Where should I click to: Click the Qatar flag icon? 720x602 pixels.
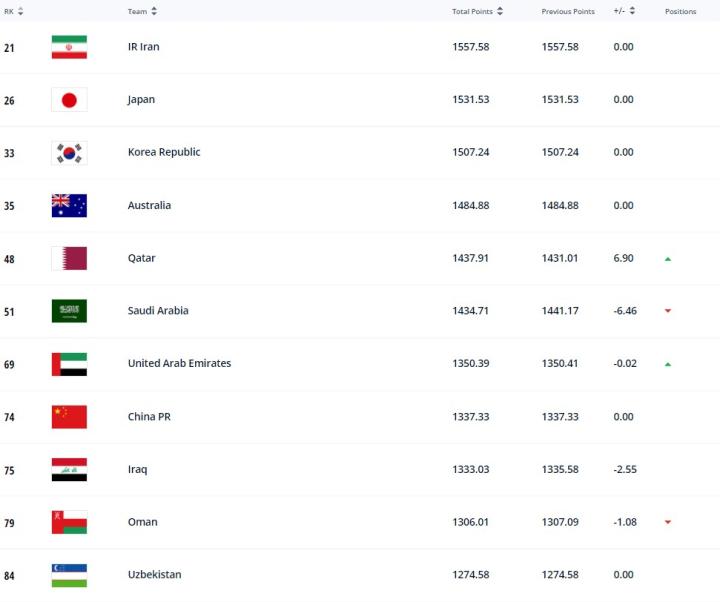coord(69,258)
